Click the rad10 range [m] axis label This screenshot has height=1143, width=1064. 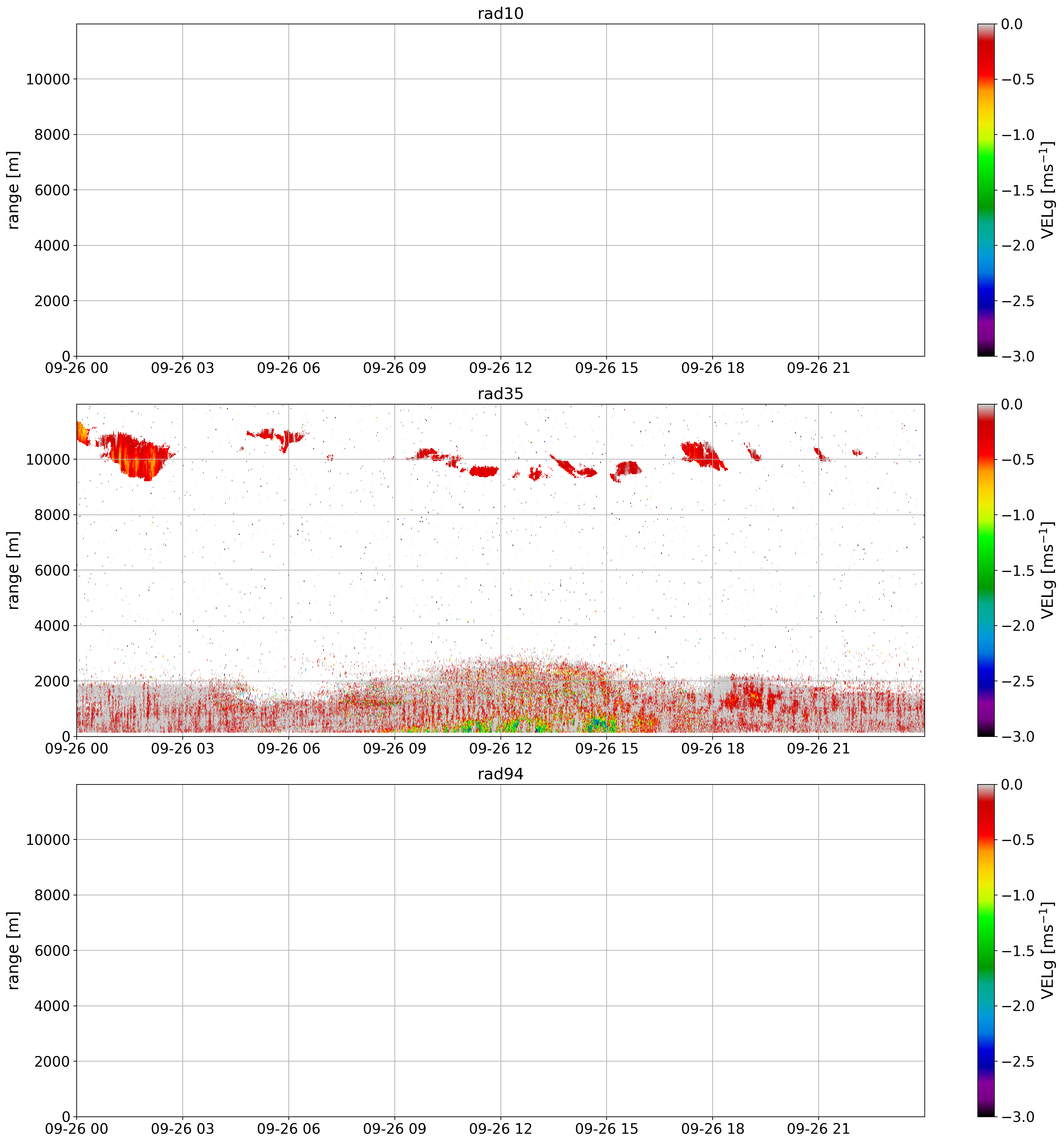(x=13, y=190)
